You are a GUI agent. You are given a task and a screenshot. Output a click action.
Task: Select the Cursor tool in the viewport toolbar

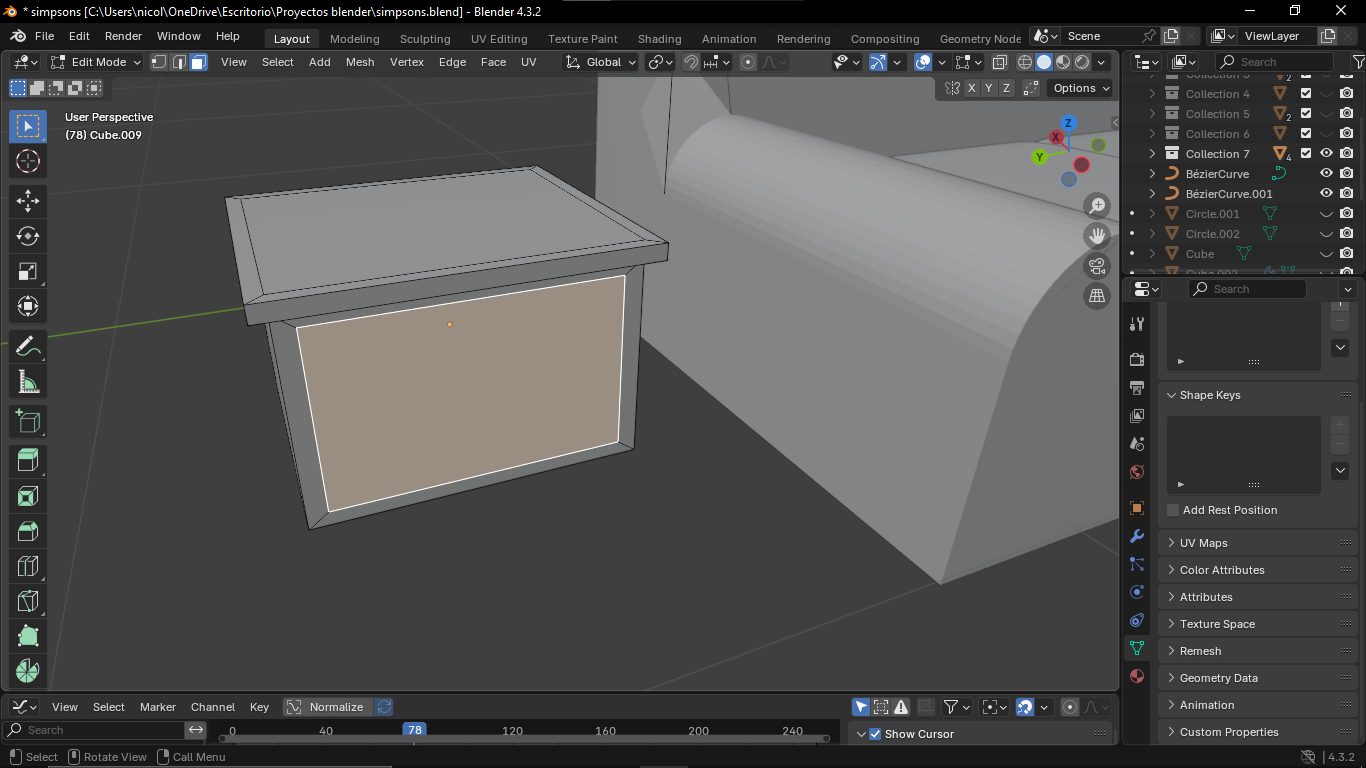pyautogui.click(x=28, y=161)
